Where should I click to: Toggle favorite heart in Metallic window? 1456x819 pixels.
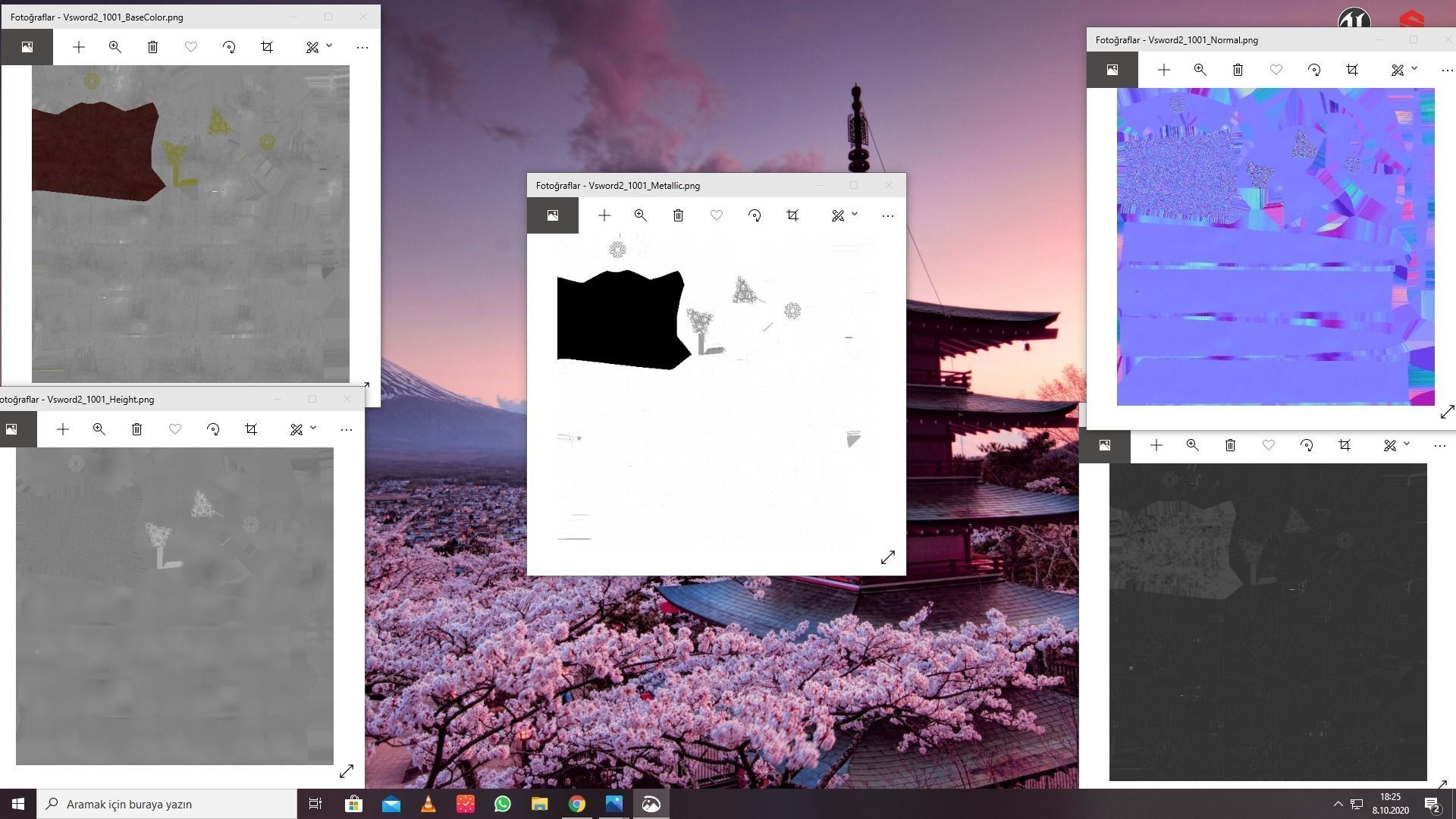pyautogui.click(x=716, y=216)
